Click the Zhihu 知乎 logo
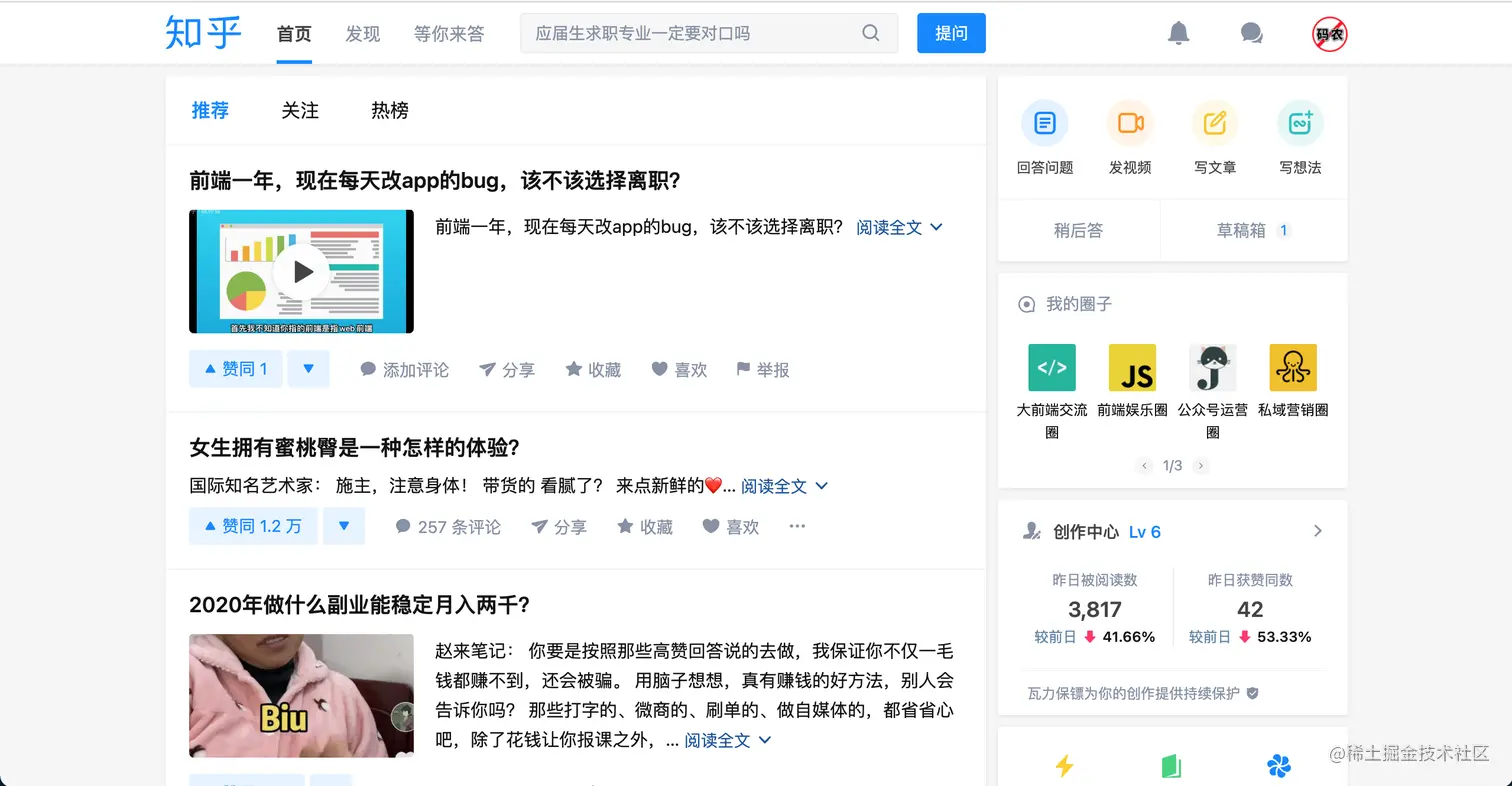Viewport: 1512px width, 786px height. click(204, 32)
